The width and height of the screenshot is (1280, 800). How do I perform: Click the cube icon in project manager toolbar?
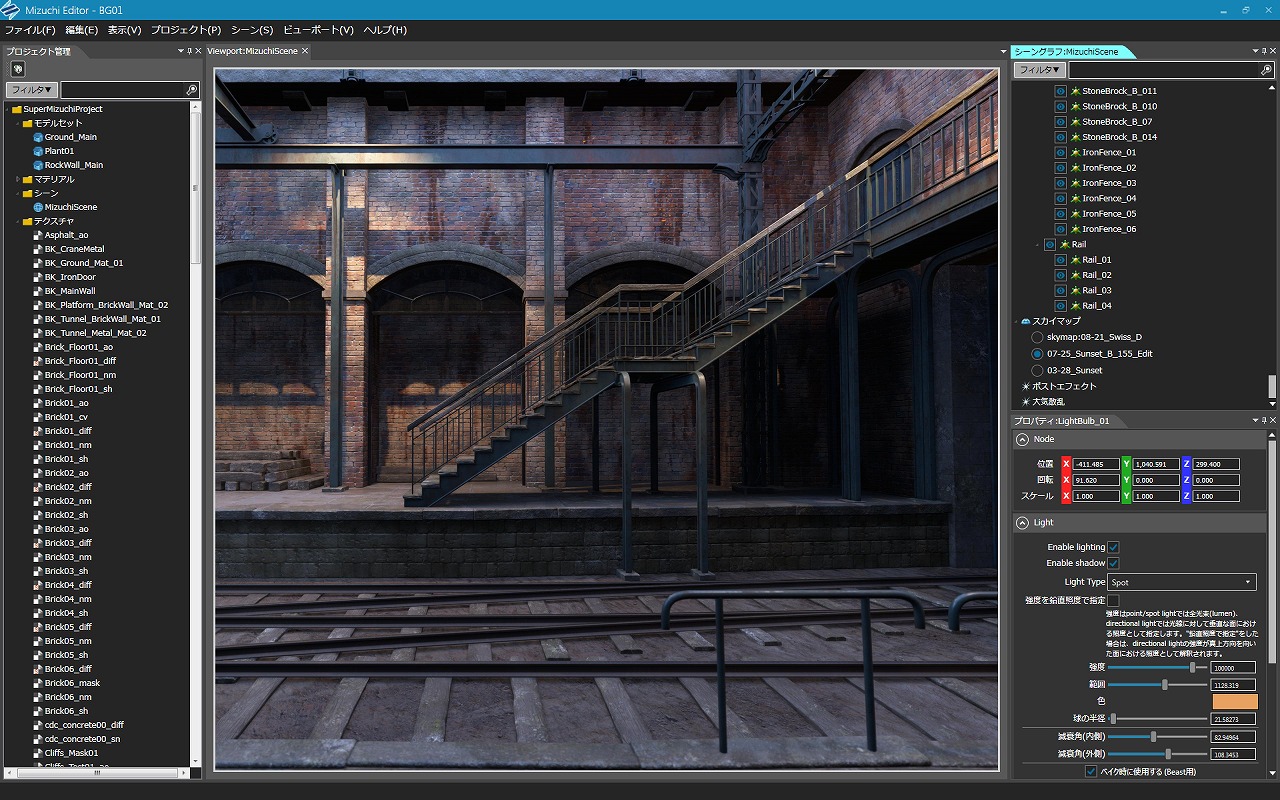click(18, 69)
